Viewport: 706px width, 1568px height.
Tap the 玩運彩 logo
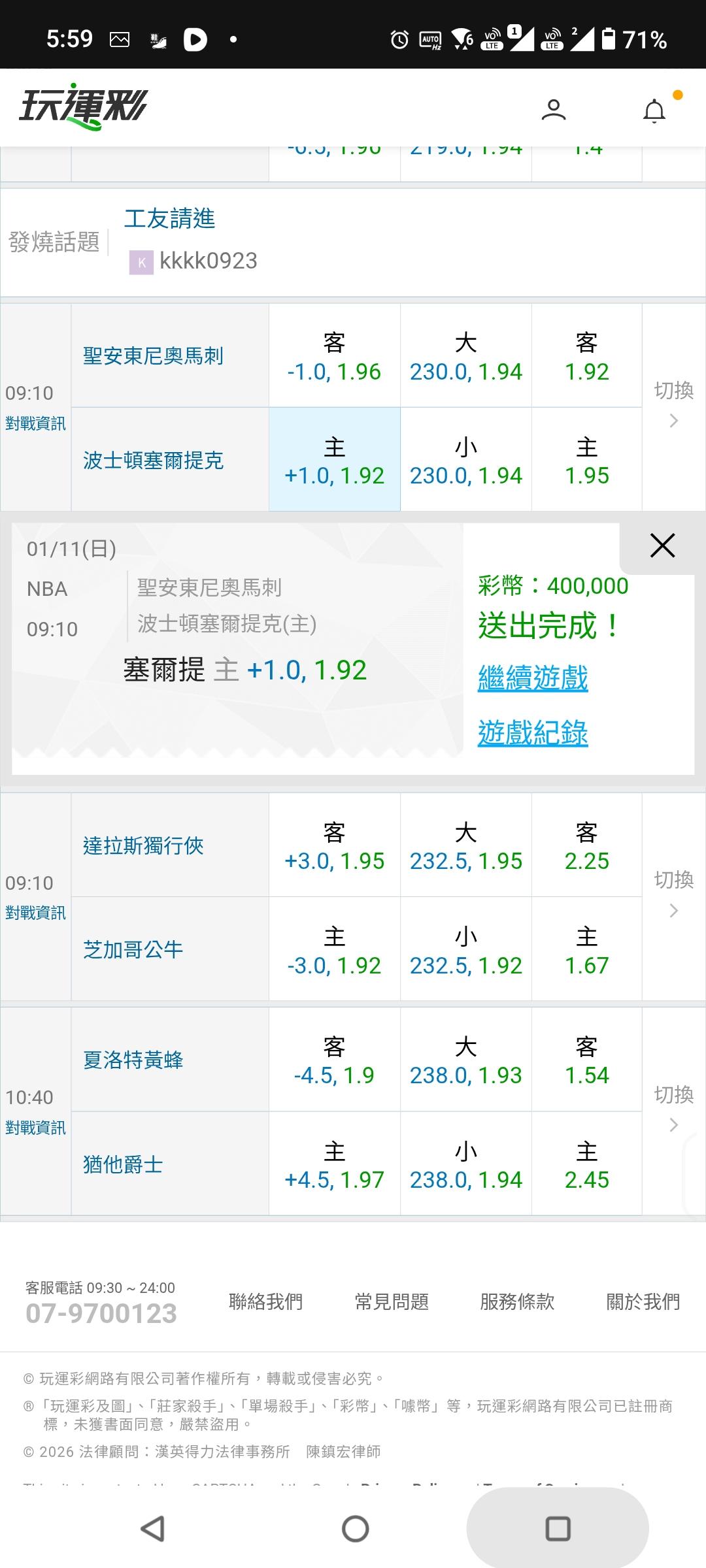tap(84, 106)
